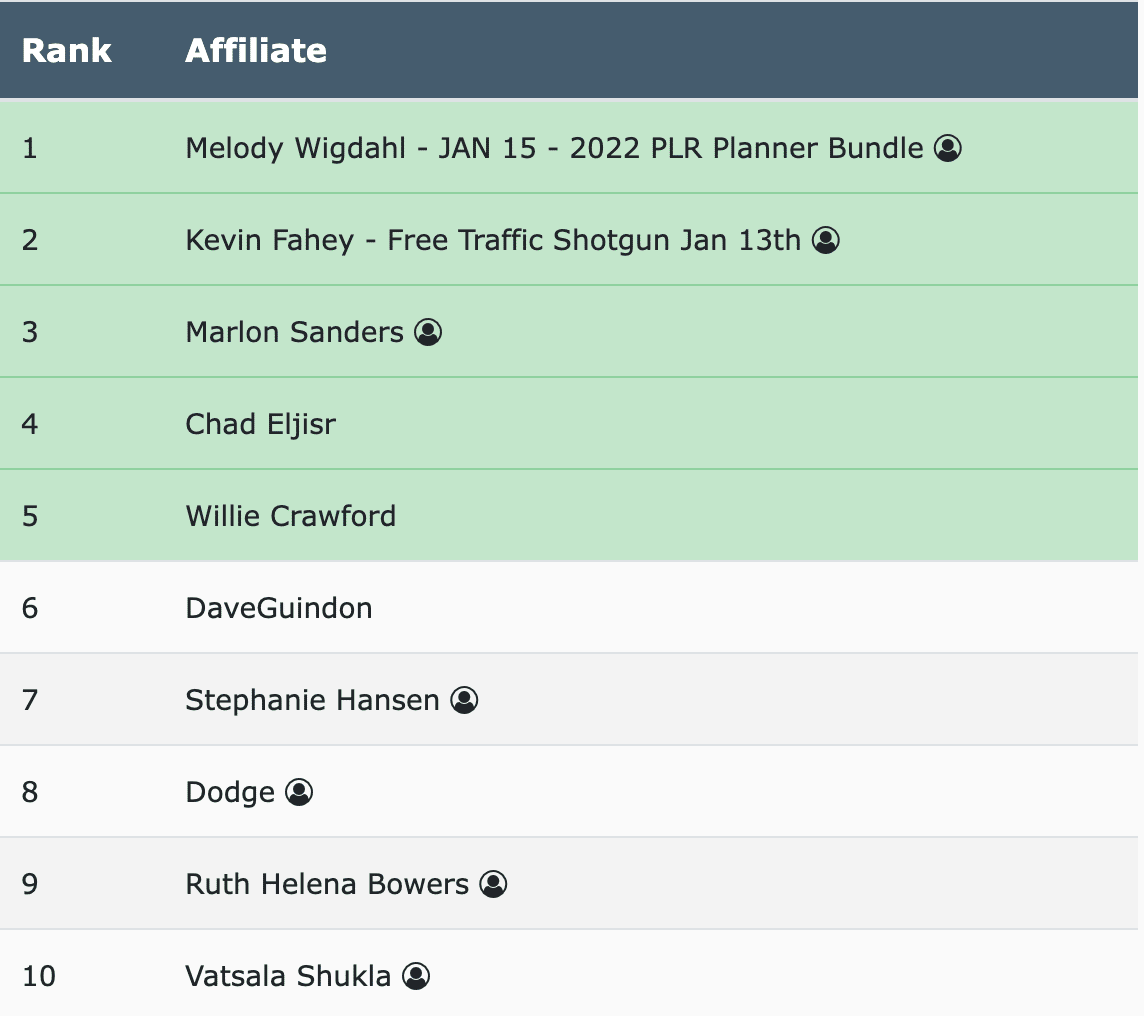Click the Melody Wigdahl PLR Planner Bundle entry
This screenshot has width=1144, height=1016.
pyautogui.click(x=554, y=148)
